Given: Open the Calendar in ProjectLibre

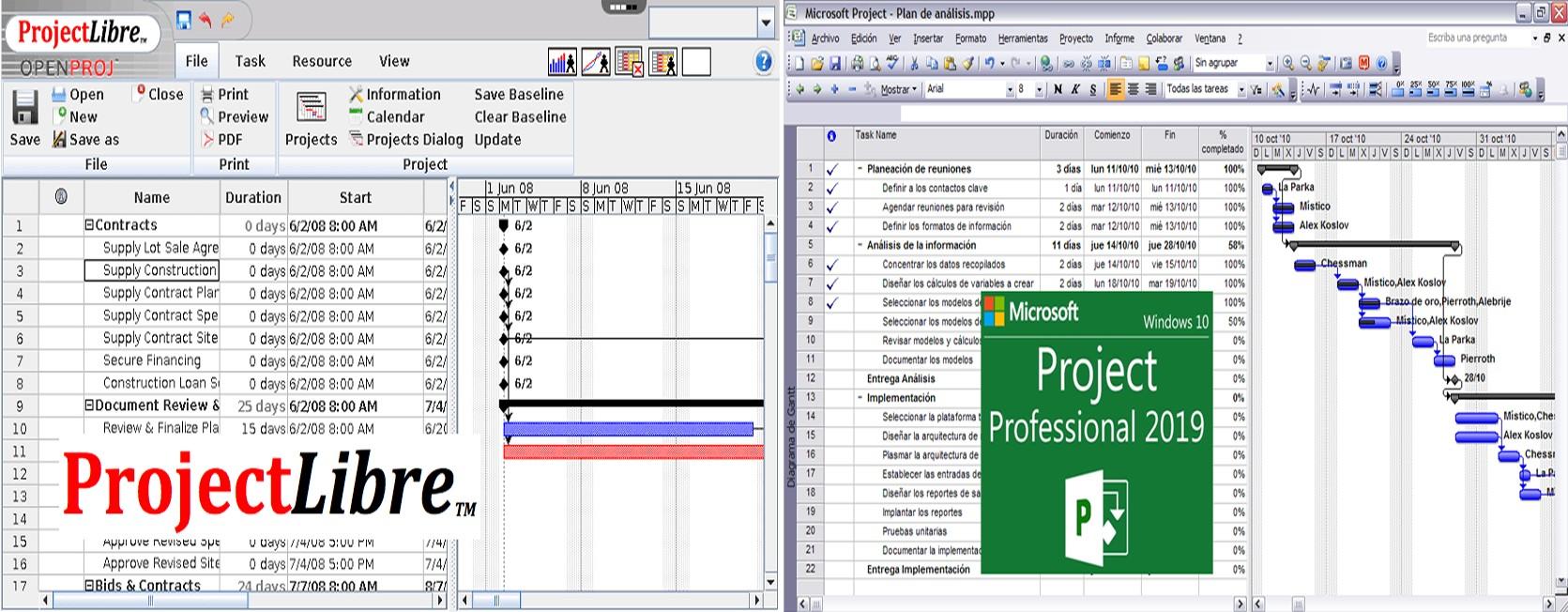Looking at the screenshot, I should 387,117.
